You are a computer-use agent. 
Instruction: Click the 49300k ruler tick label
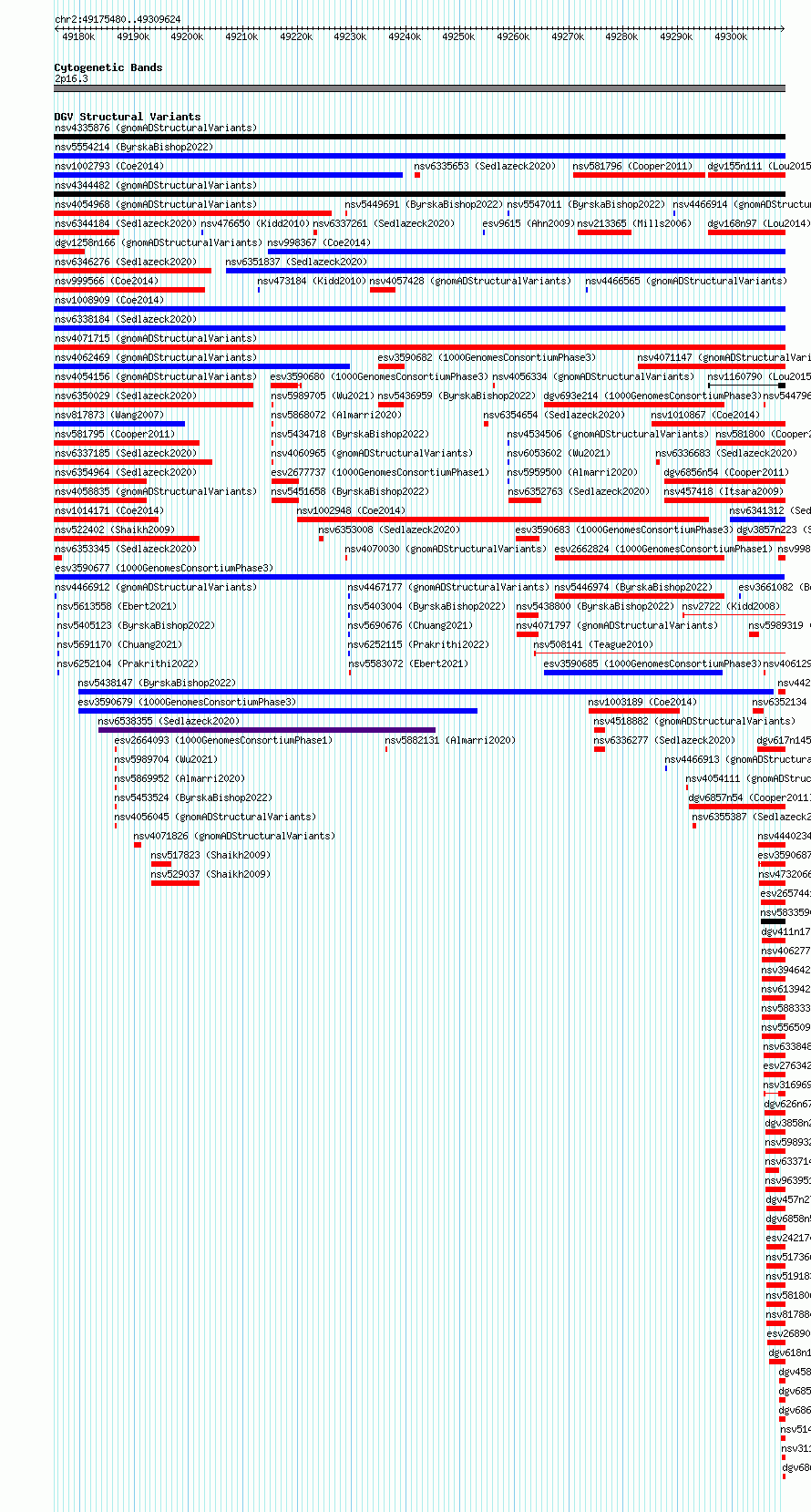(x=731, y=36)
